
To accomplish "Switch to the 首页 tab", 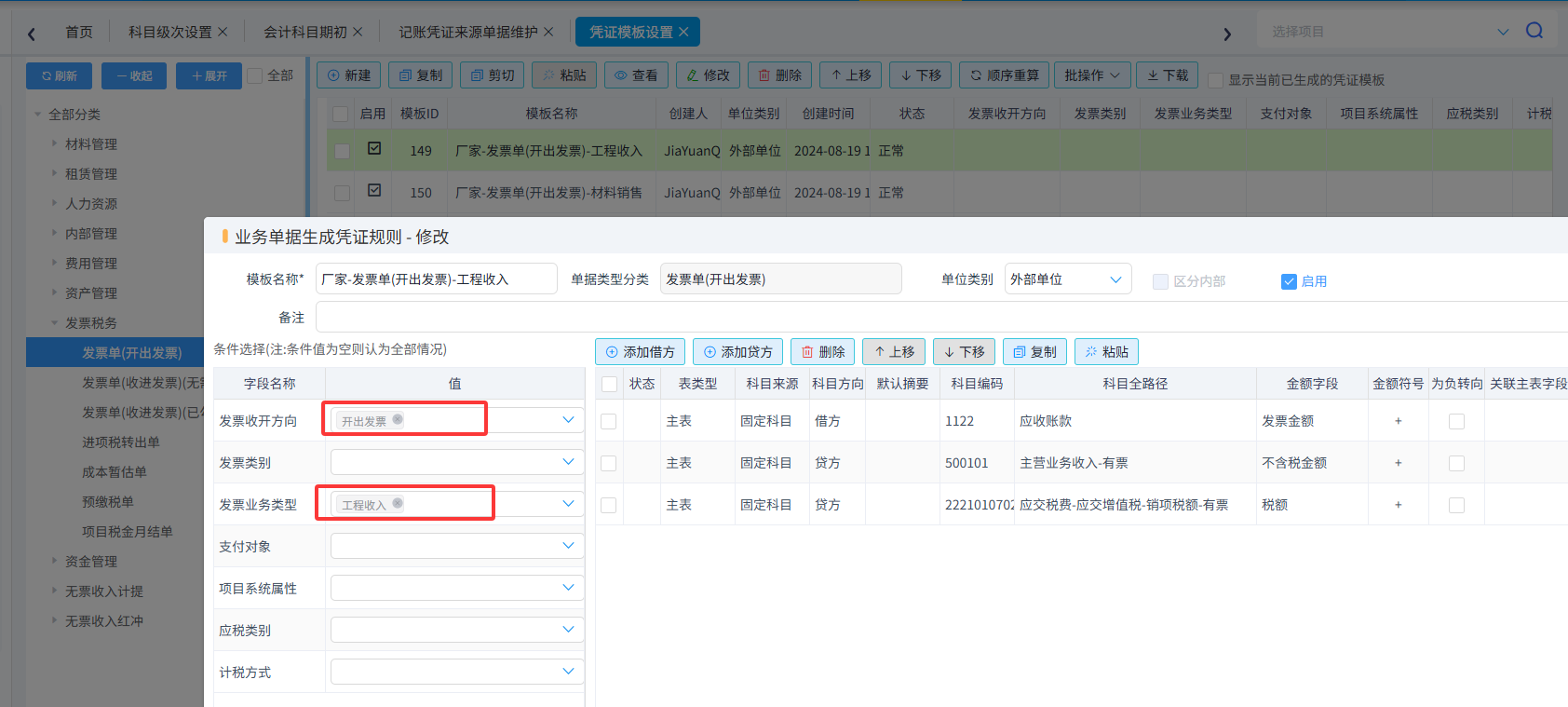I will (x=79, y=32).
